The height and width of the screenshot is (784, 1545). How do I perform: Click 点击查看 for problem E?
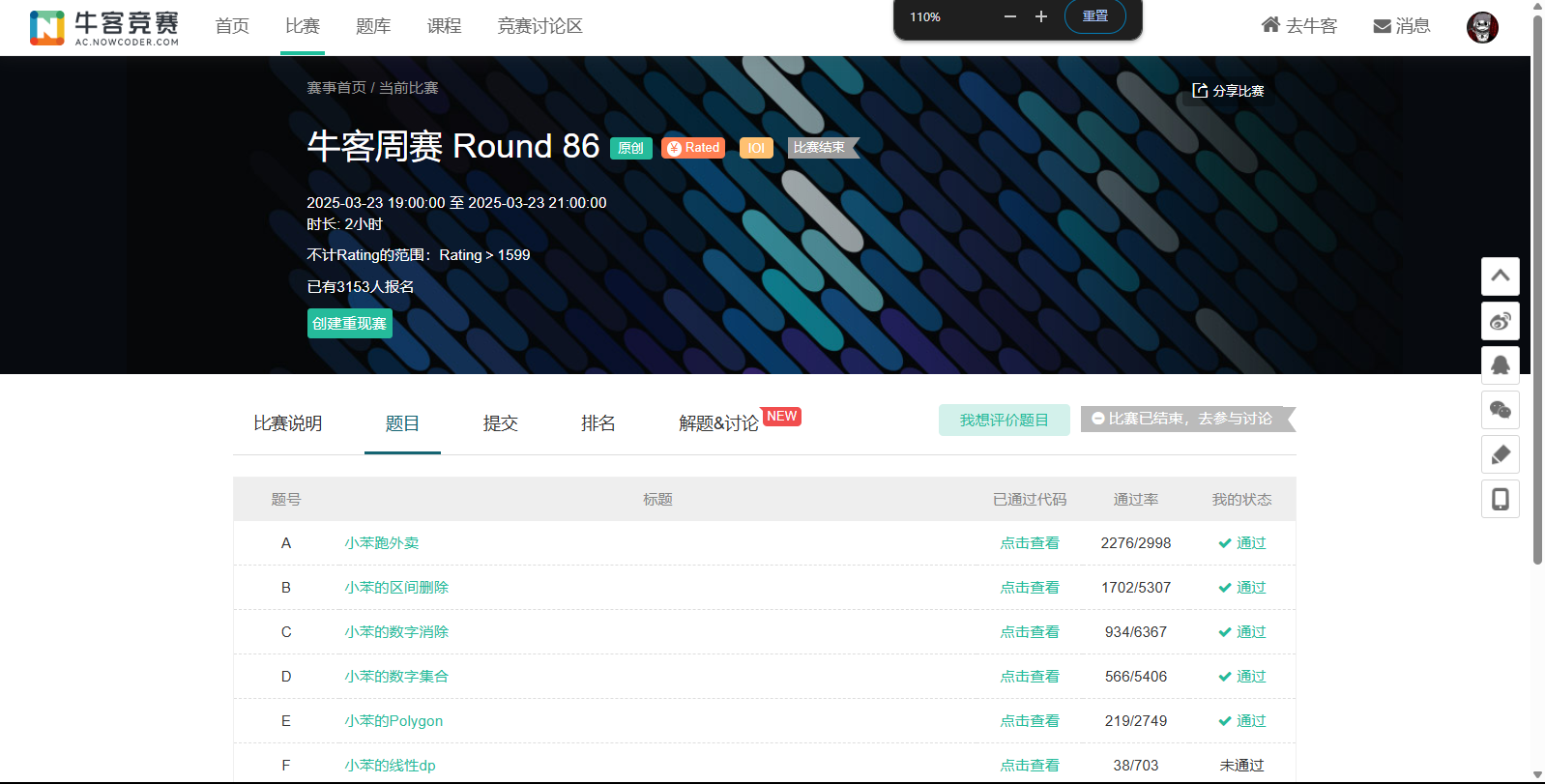tap(1030, 721)
